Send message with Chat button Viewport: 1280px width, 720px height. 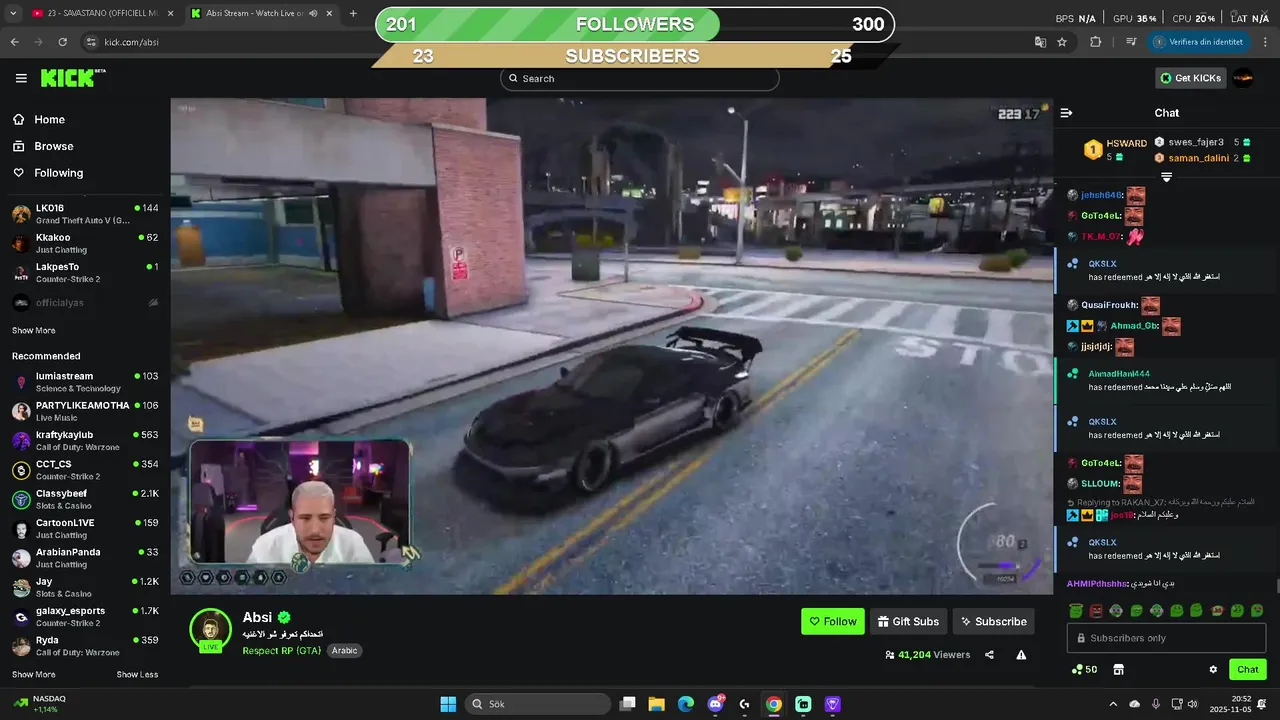[x=1248, y=669]
